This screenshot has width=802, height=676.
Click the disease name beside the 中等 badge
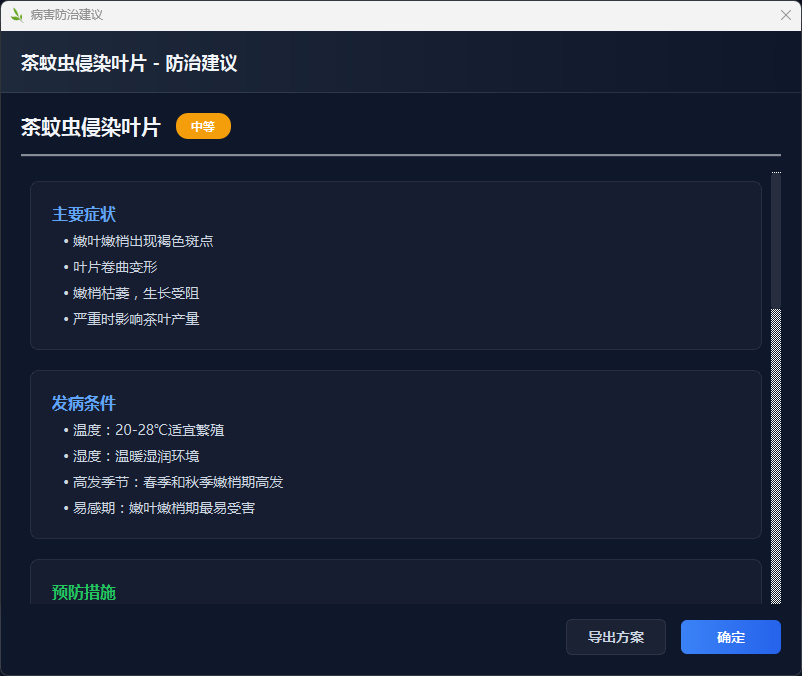tap(90, 127)
